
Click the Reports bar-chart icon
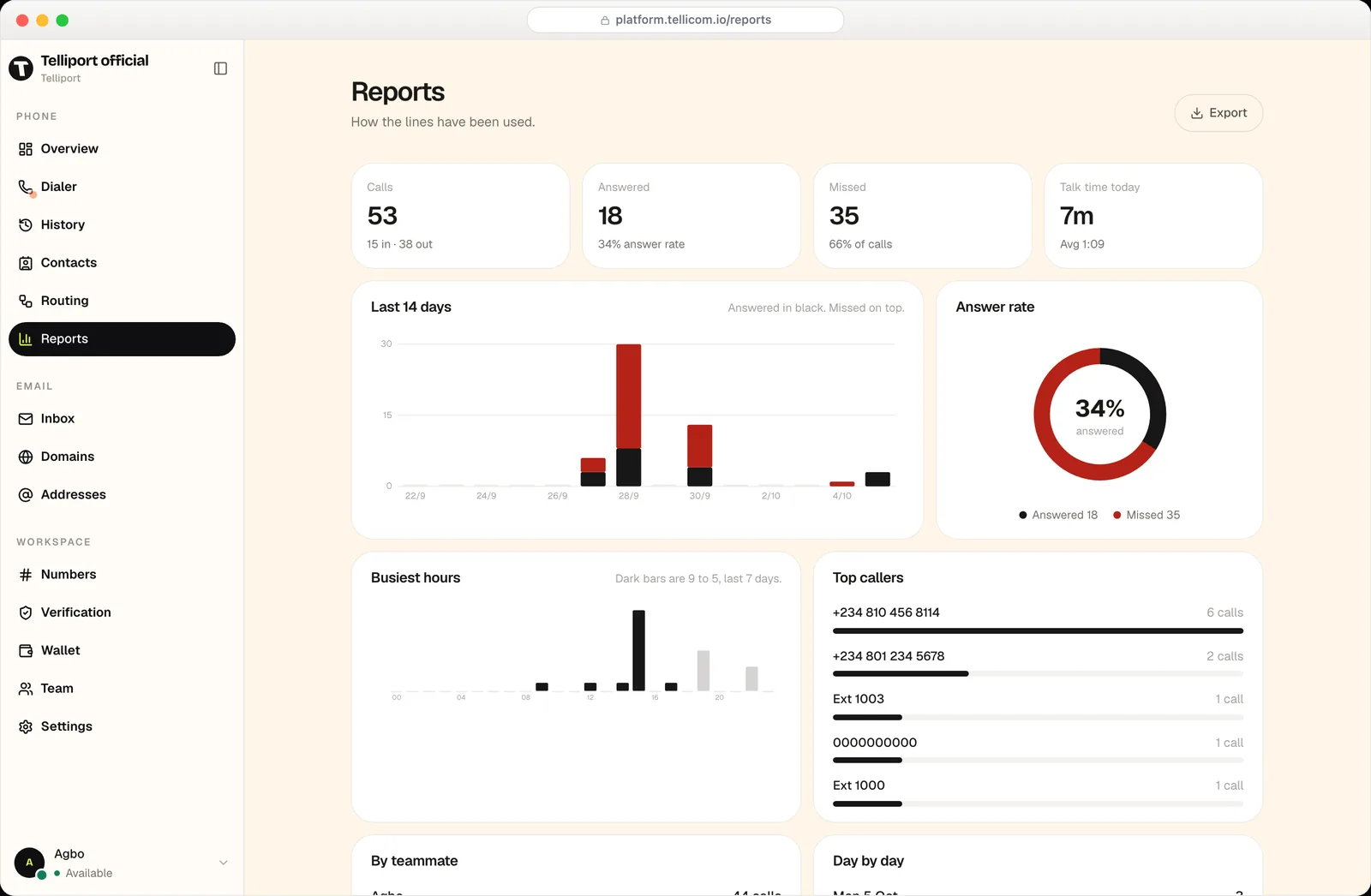26,339
